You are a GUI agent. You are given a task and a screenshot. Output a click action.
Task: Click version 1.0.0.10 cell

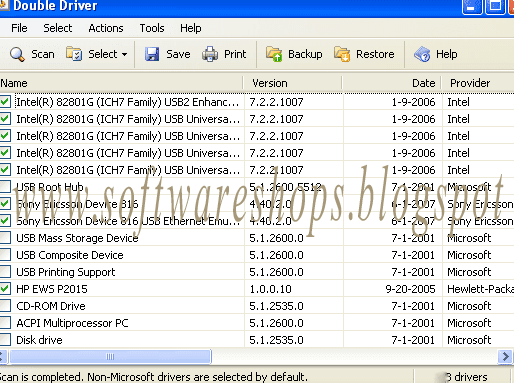[270, 289]
